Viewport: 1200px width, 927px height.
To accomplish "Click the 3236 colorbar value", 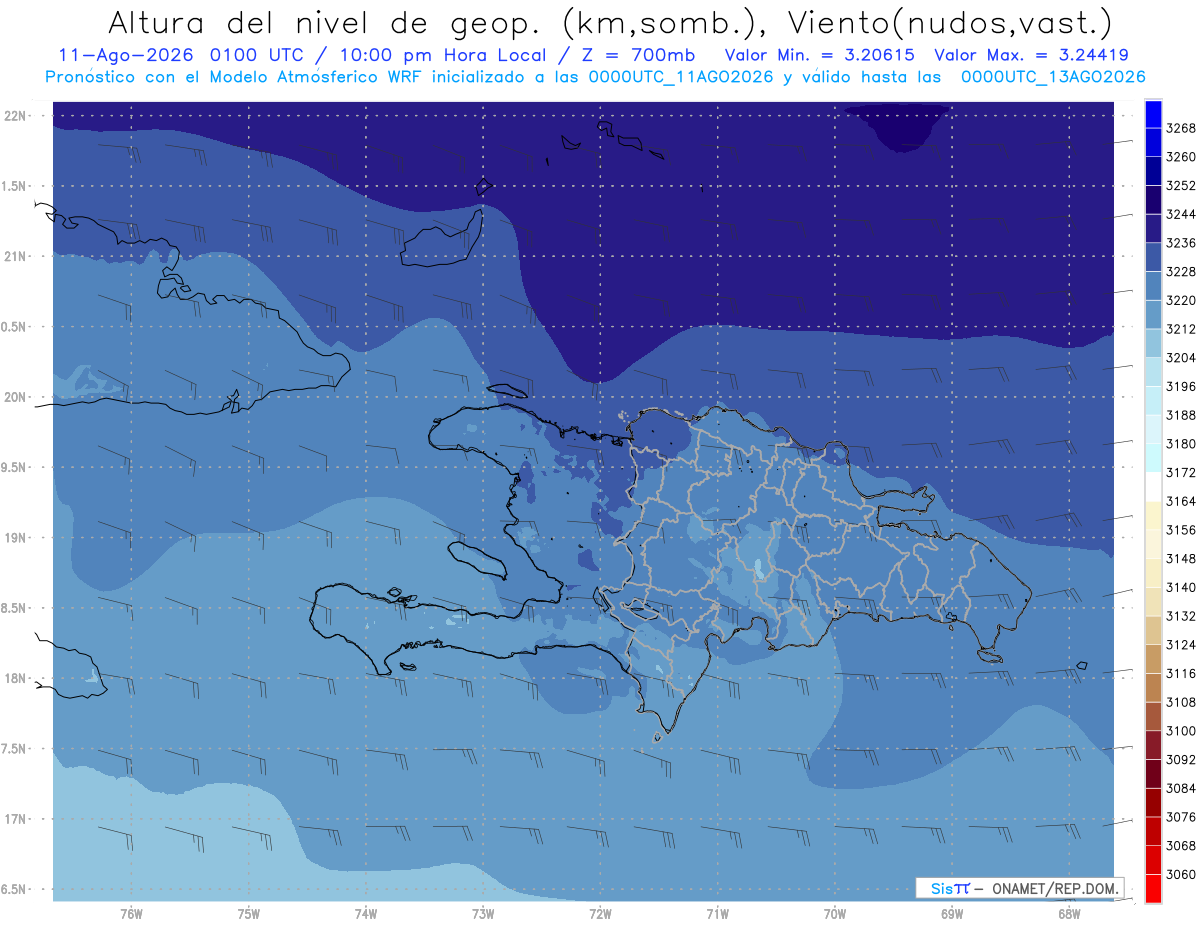I will (x=1181, y=243).
